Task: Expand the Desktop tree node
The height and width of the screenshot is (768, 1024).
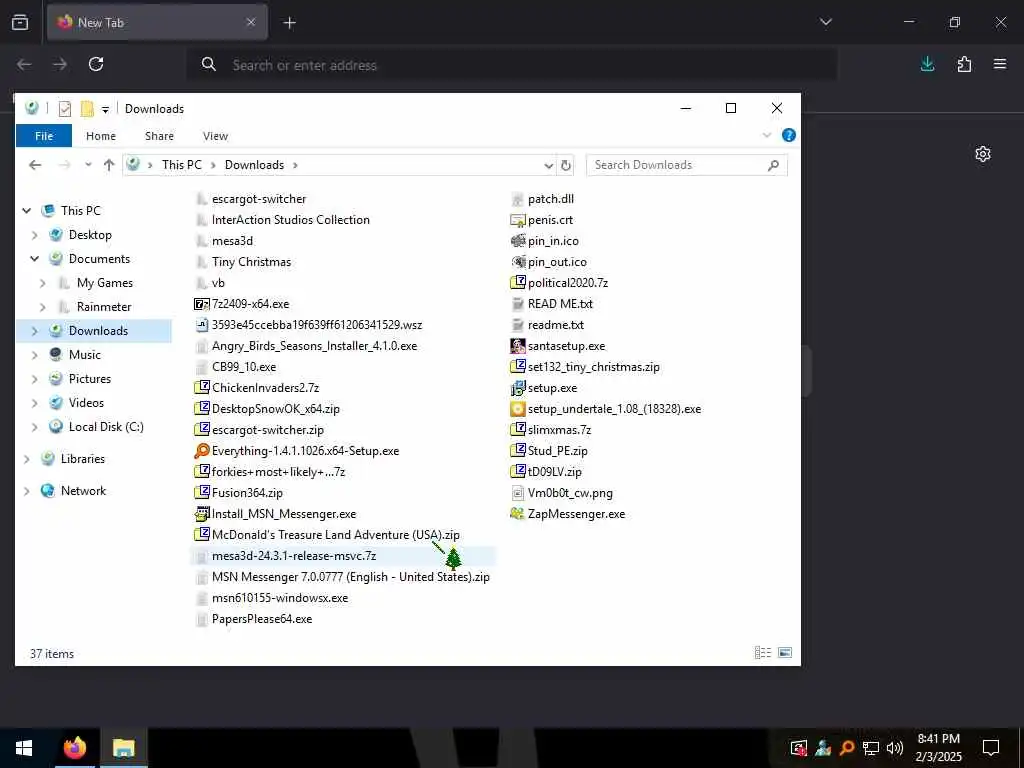Action: (x=35, y=235)
